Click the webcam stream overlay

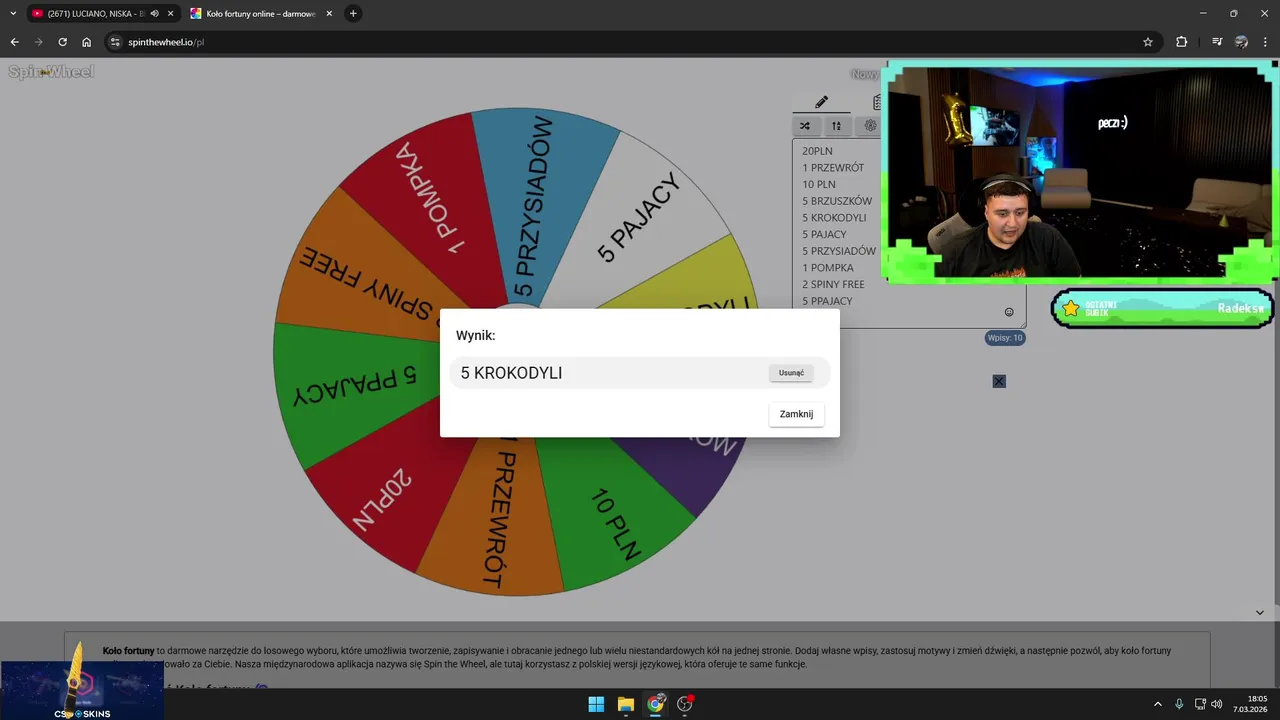point(1079,172)
